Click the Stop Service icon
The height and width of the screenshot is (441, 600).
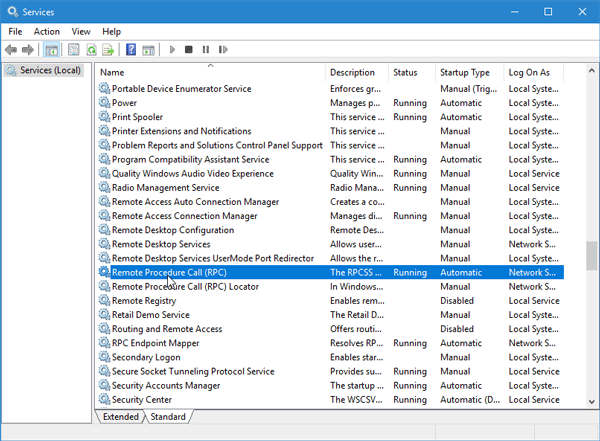coord(189,50)
